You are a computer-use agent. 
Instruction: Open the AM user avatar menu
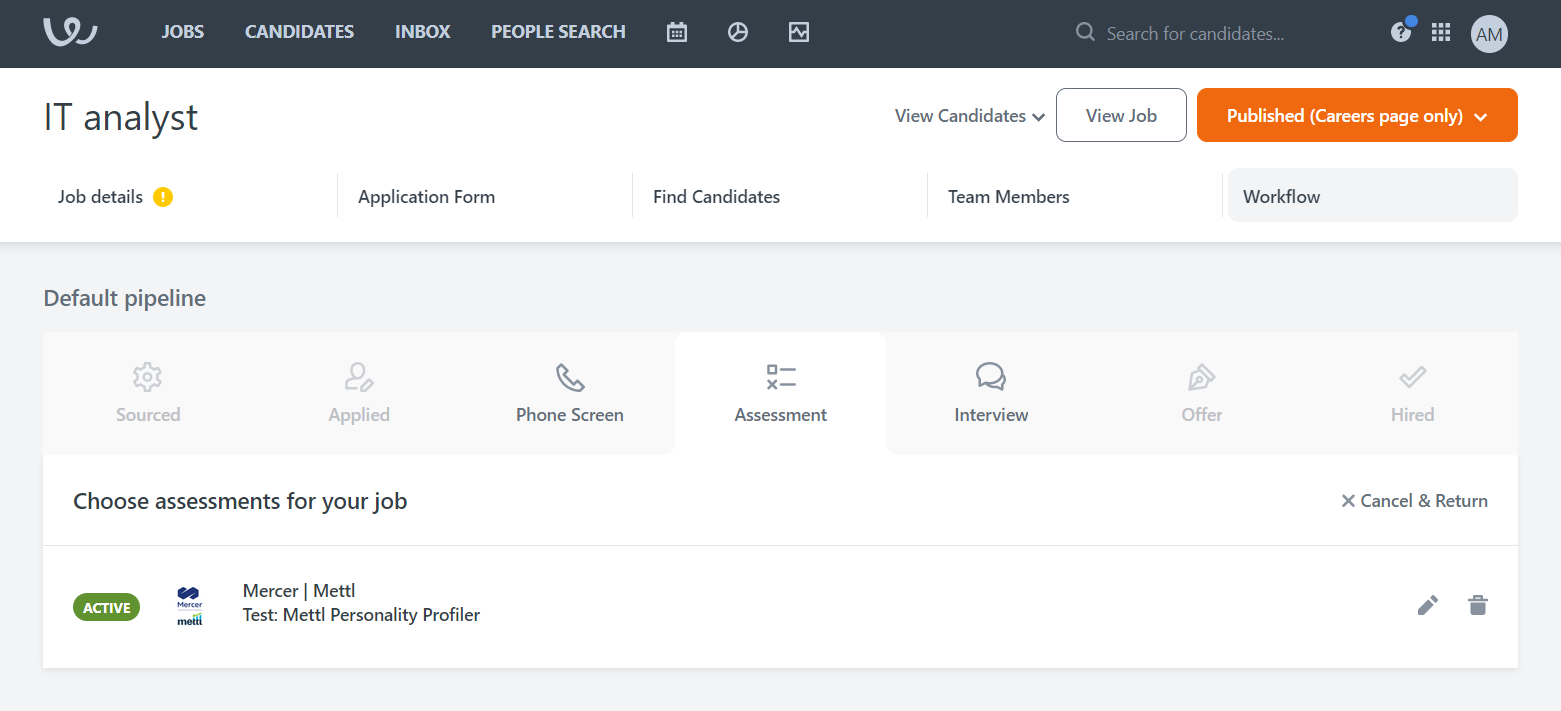tap(1489, 34)
